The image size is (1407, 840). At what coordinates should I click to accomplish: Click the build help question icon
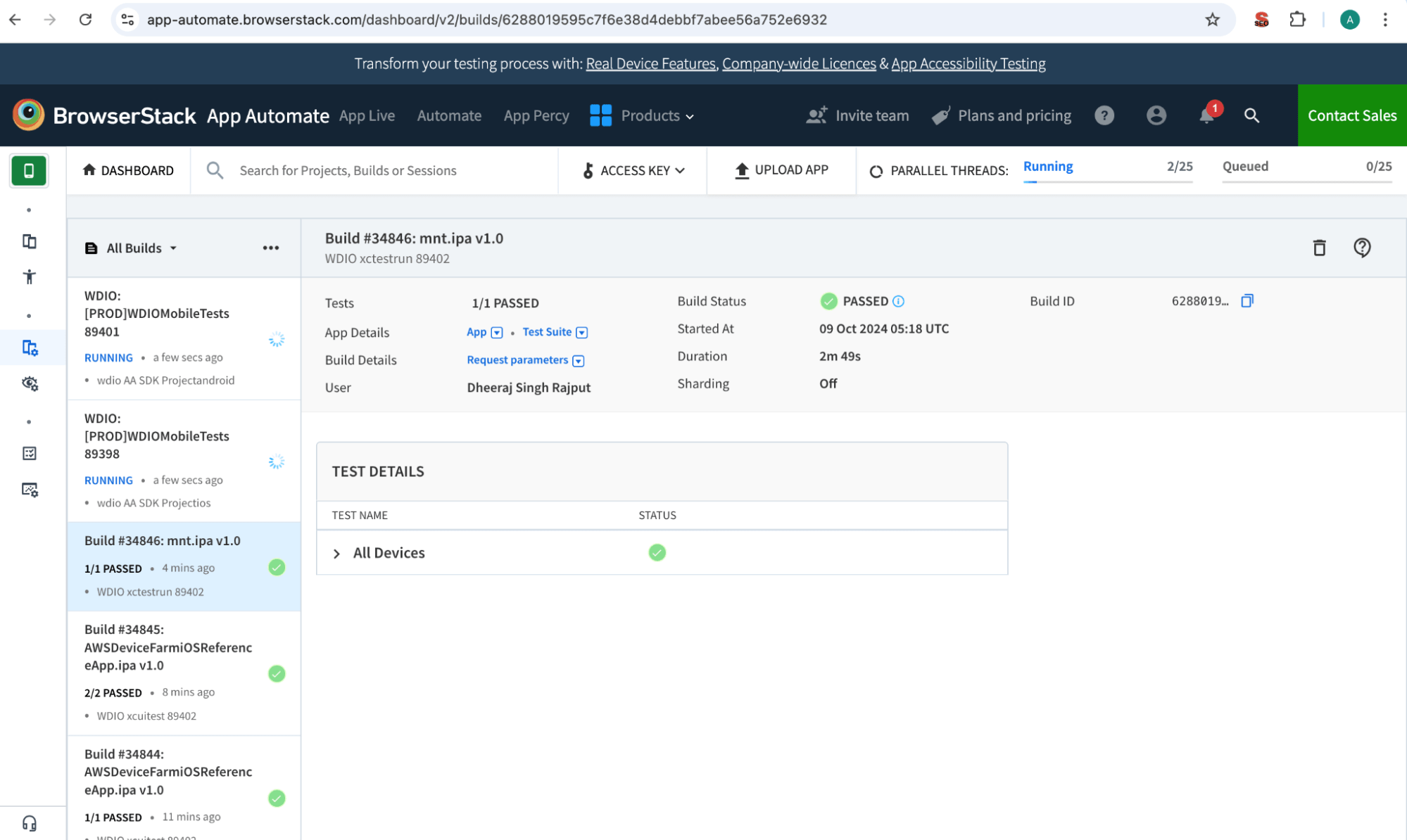[x=1362, y=247]
